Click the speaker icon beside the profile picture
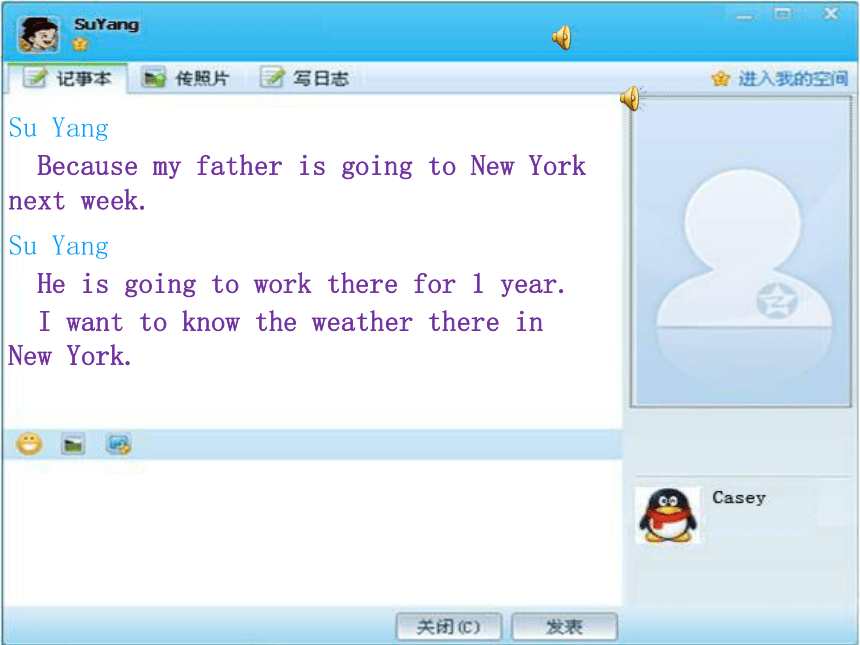 tap(631, 98)
